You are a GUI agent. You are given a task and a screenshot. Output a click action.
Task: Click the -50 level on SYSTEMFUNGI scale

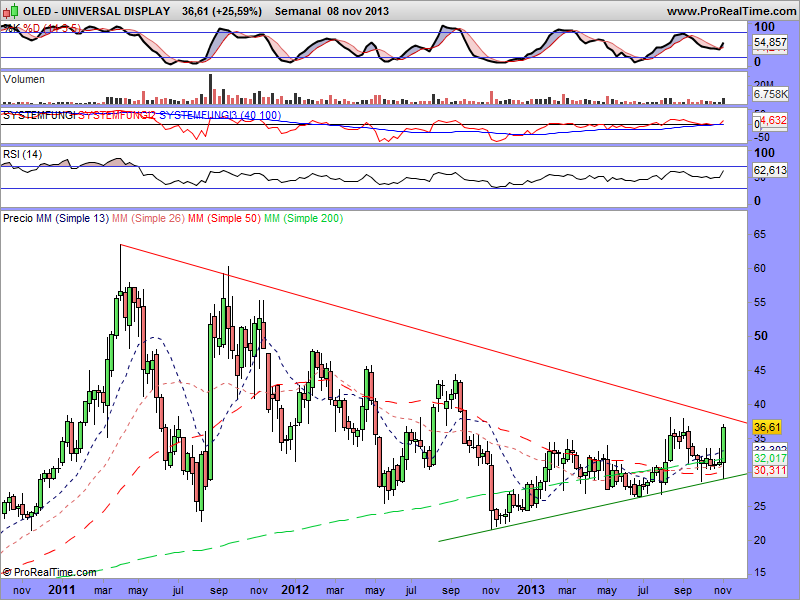[x=762, y=137]
